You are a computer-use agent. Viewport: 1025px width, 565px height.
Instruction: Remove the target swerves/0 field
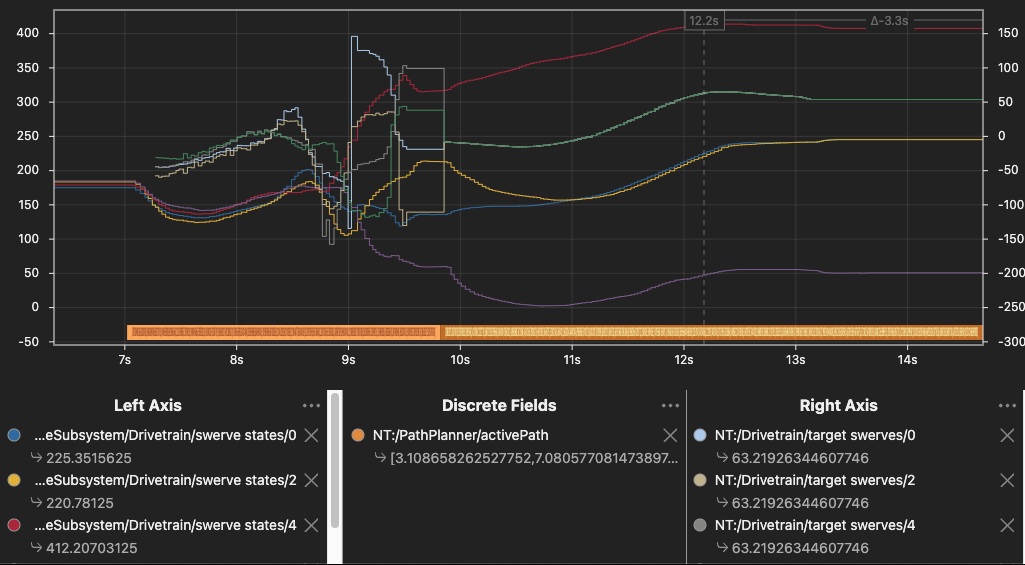click(x=1007, y=436)
